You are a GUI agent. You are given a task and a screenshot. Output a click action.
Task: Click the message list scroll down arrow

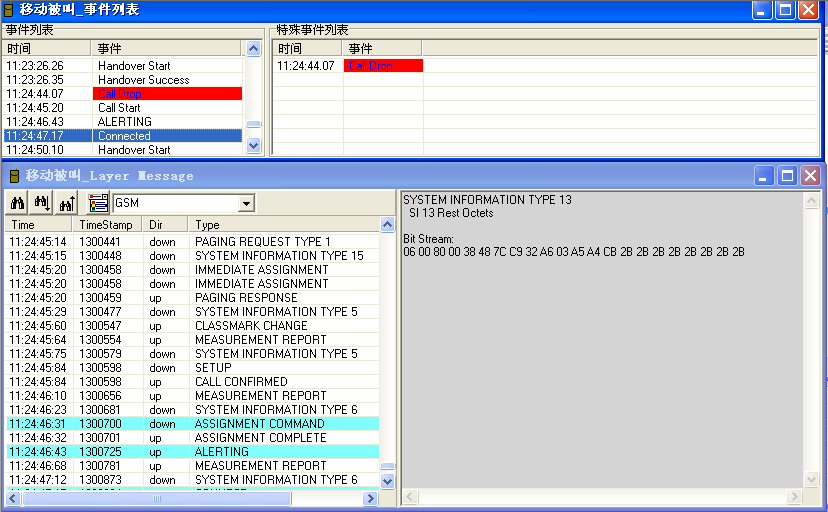point(388,481)
